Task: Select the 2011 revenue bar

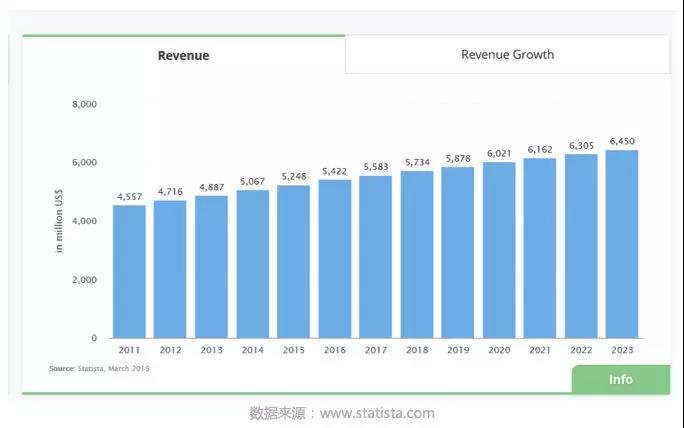Action: click(129, 272)
